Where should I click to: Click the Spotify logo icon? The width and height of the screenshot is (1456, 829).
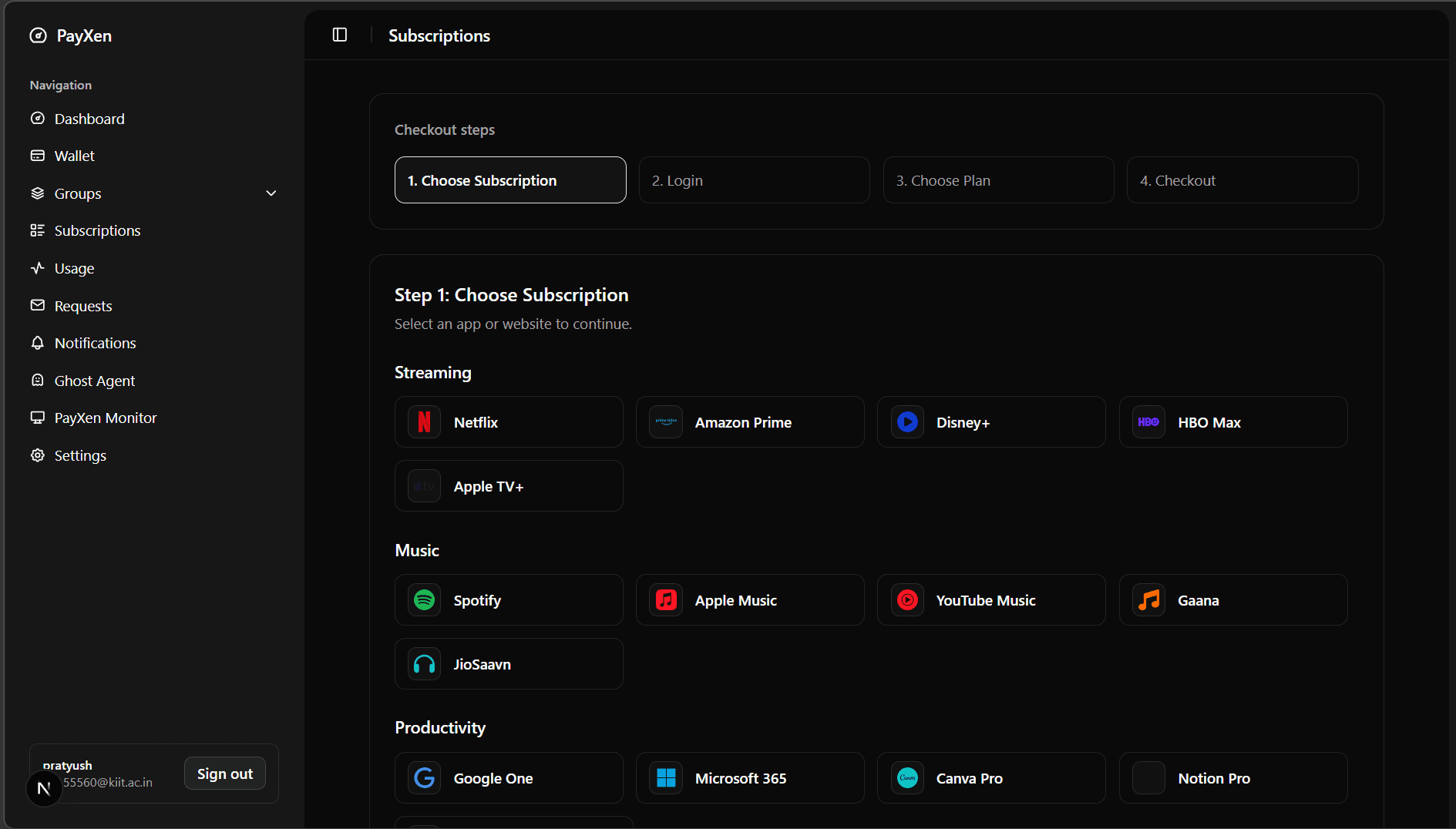tap(424, 600)
